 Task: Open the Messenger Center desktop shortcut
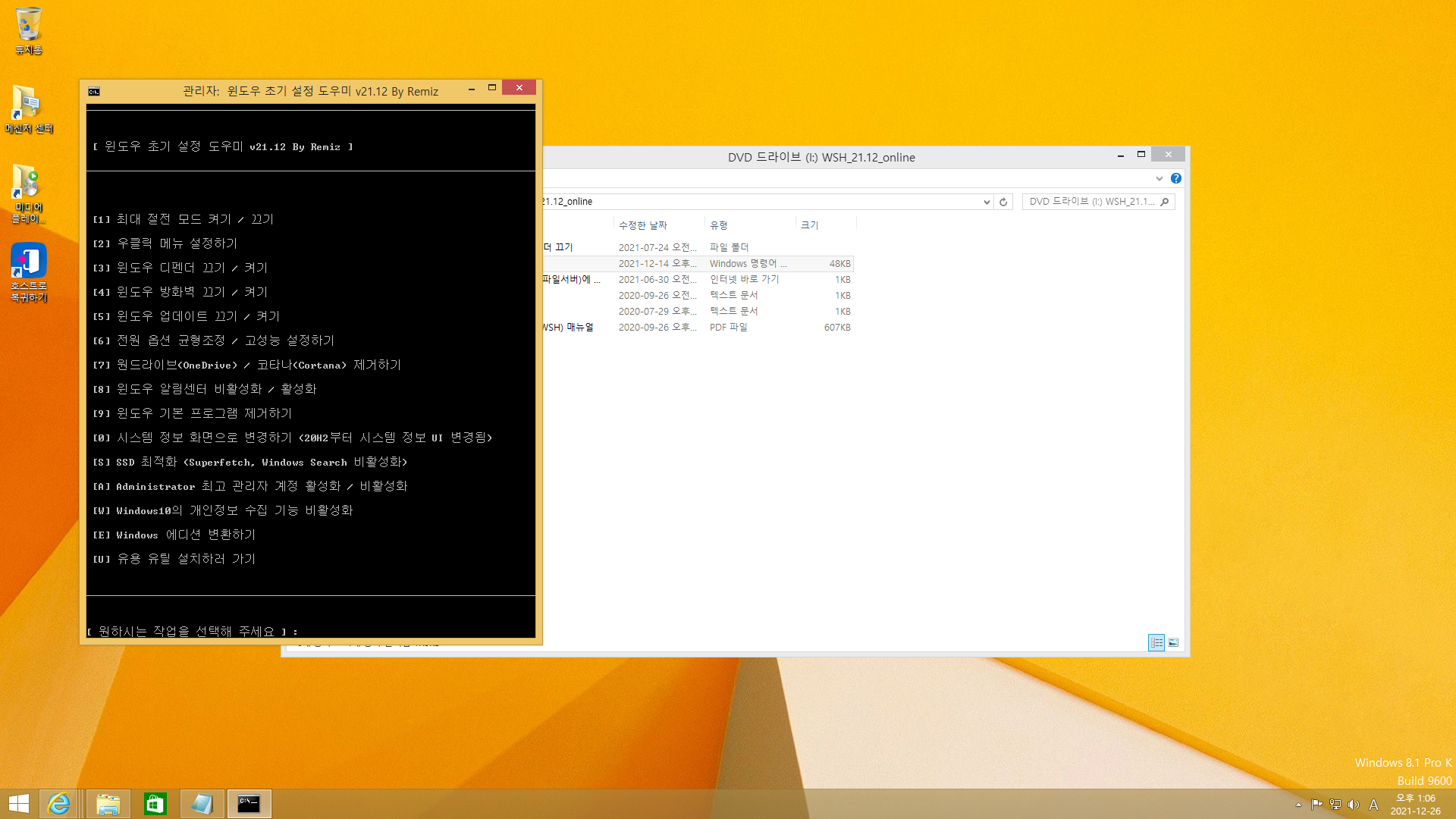click(29, 109)
